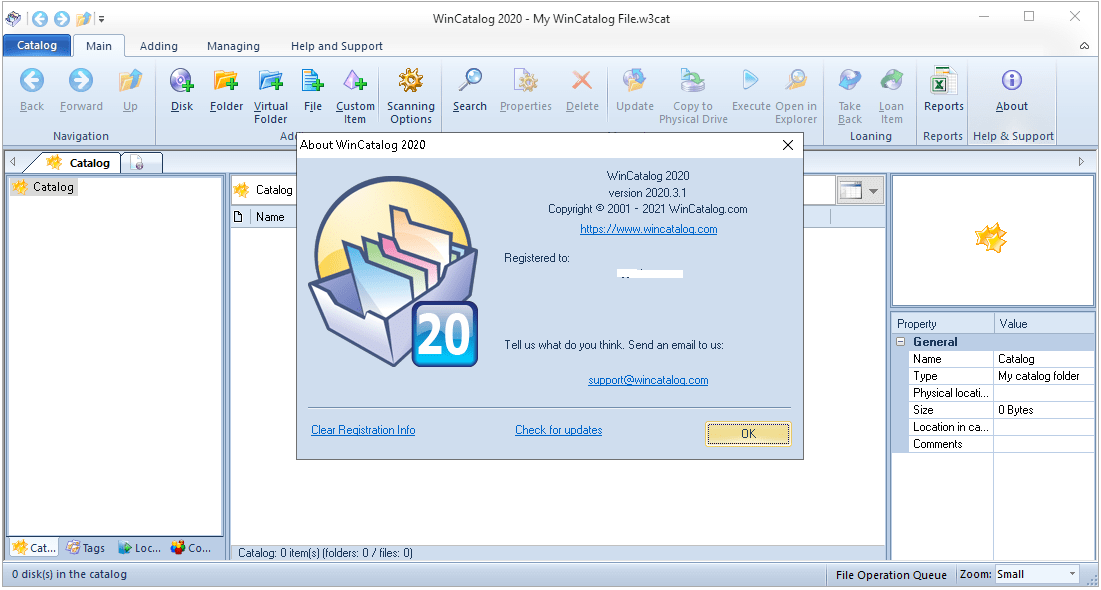Create a Virtual Folder
This screenshot has height=590, width=1101.
point(270,97)
